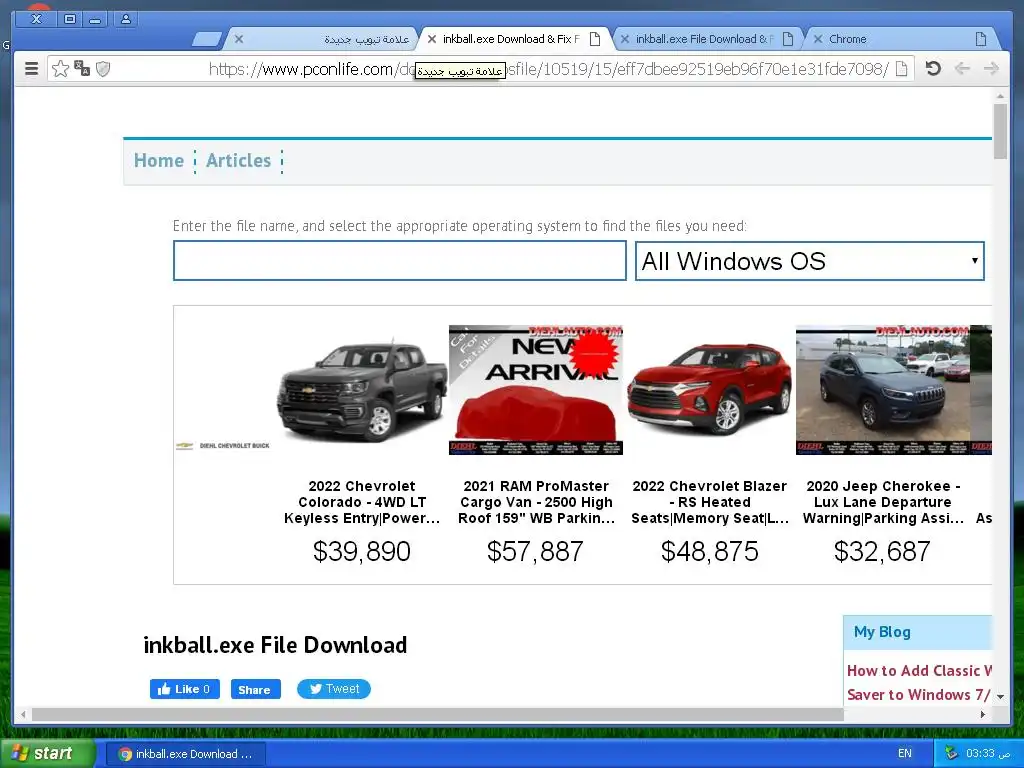The width and height of the screenshot is (1024, 768).
Task: Open the Windows start menu
Action: click(x=47, y=753)
